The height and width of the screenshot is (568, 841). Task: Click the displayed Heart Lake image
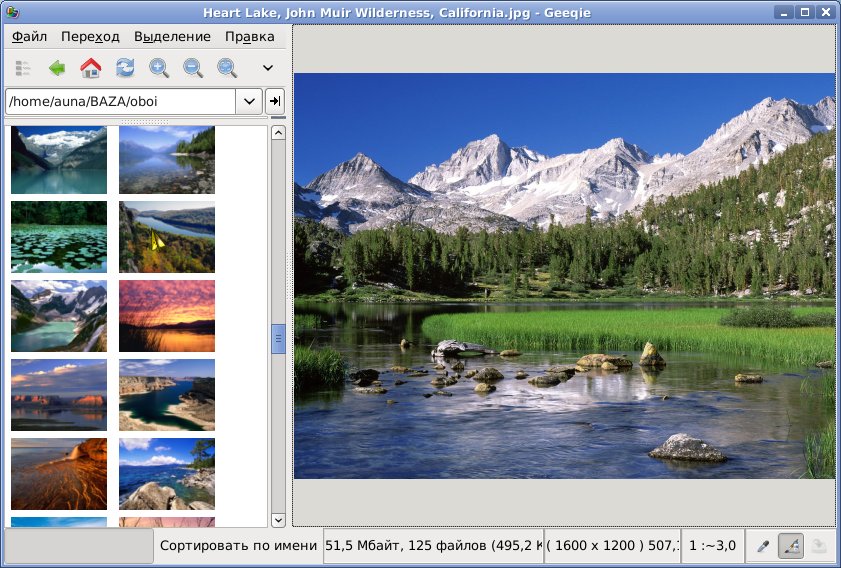pos(564,276)
